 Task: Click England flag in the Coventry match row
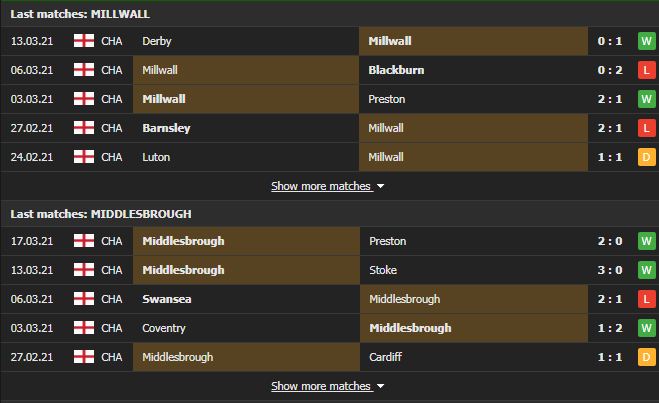tap(84, 328)
